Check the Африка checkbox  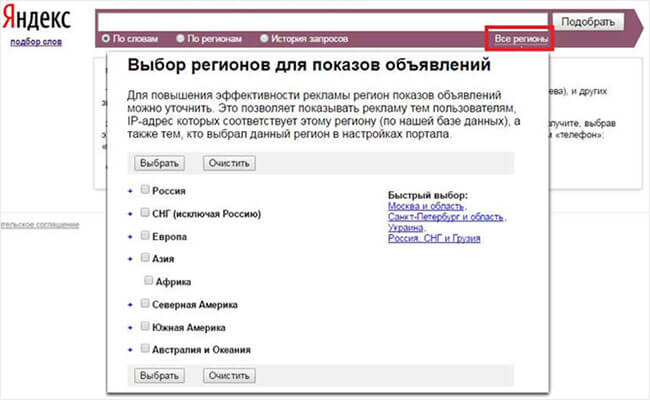click(x=150, y=281)
